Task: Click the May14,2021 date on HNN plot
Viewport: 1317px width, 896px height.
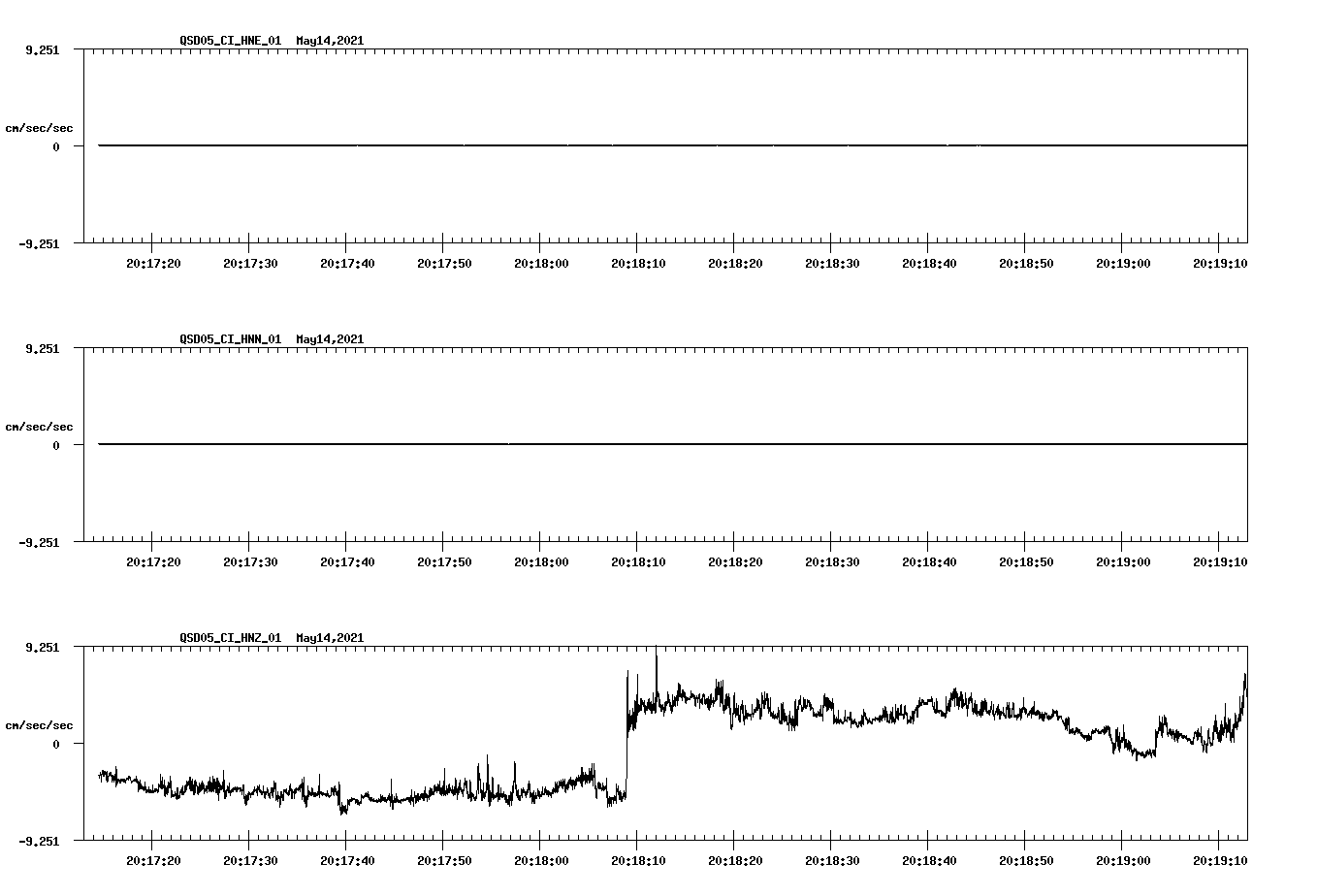Action: (330, 339)
